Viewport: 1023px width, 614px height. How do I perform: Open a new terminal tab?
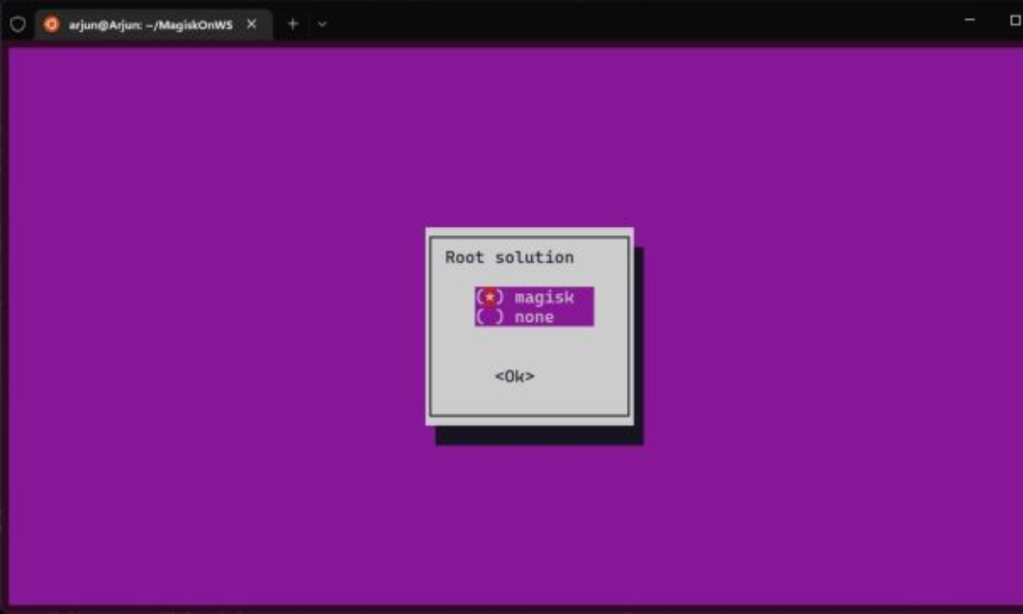293,24
